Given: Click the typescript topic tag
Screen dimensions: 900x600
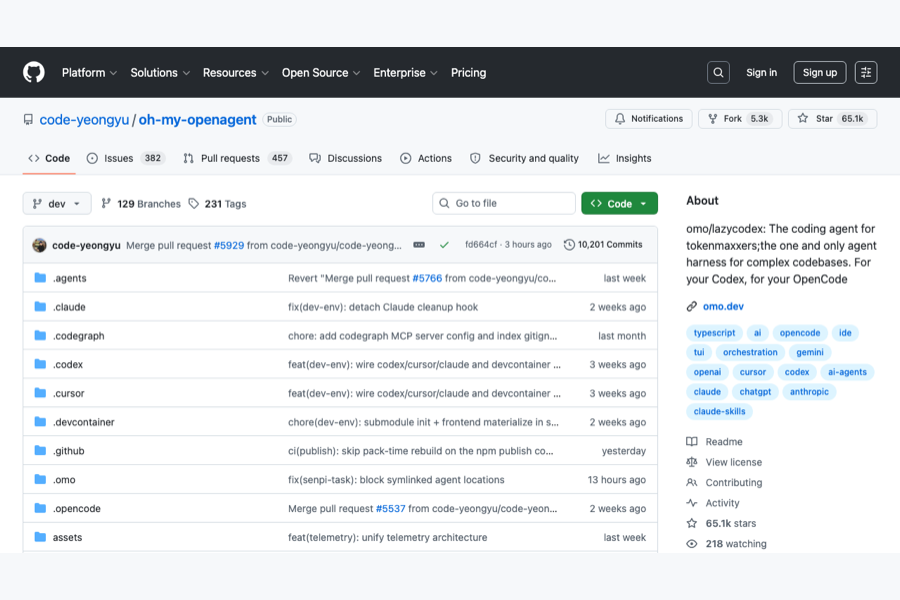Looking at the screenshot, I should point(714,333).
